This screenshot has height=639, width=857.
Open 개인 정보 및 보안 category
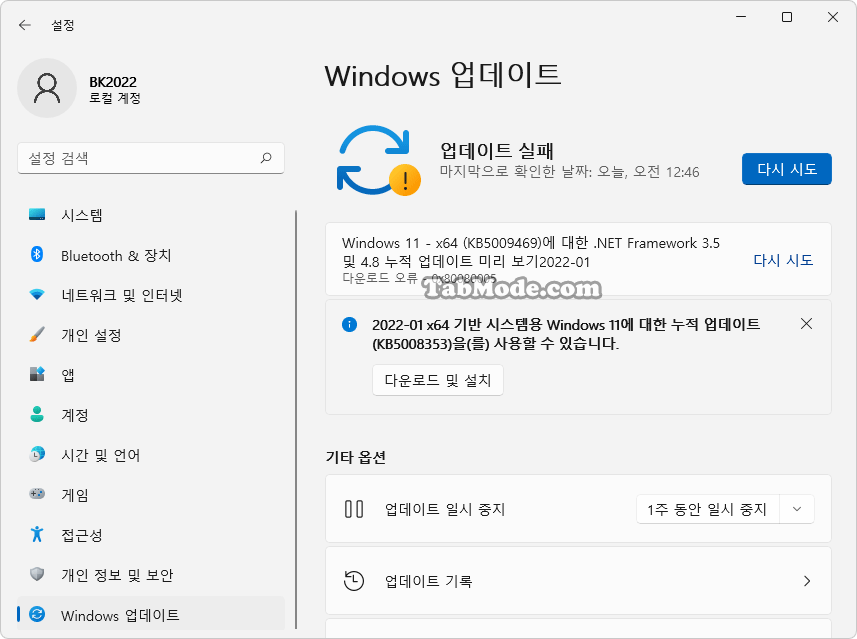(x=151, y=574)
